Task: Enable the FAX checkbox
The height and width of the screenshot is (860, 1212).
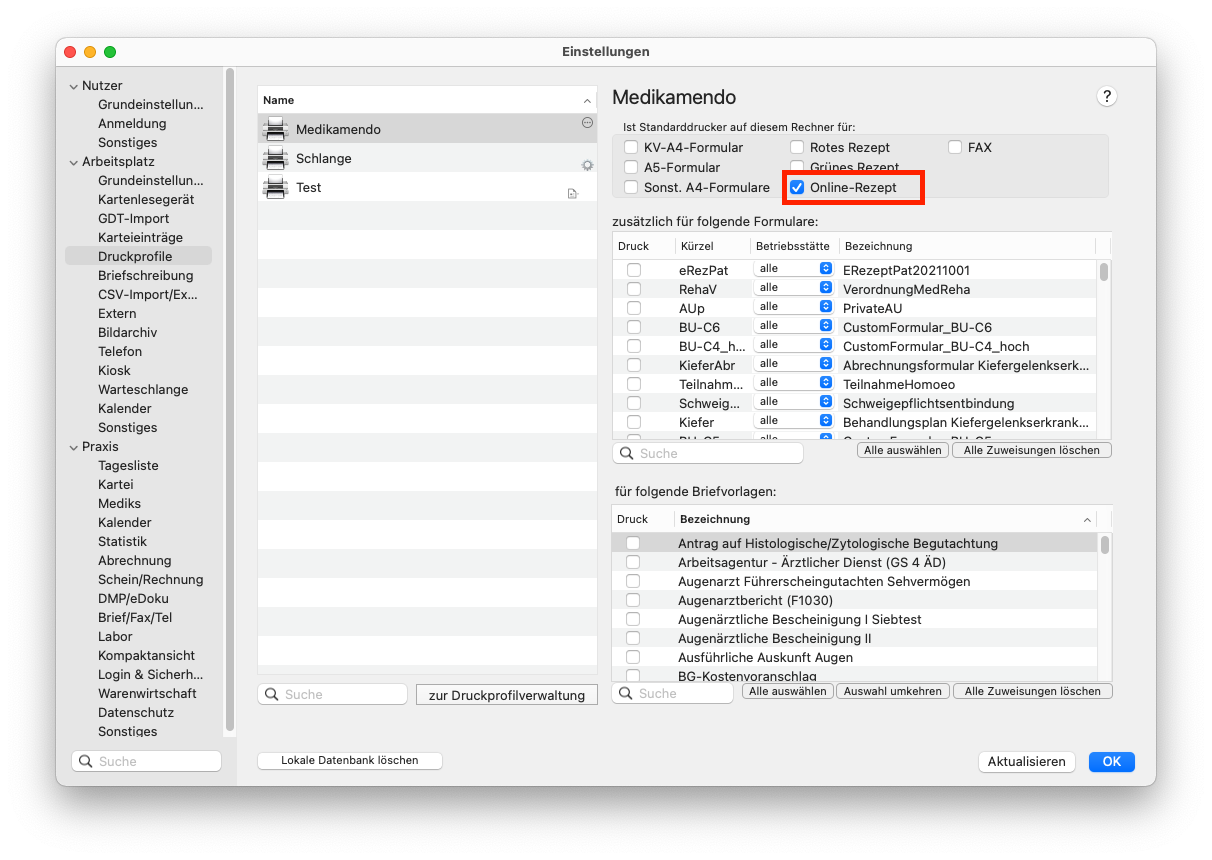Action: click(x=955, y=147)
